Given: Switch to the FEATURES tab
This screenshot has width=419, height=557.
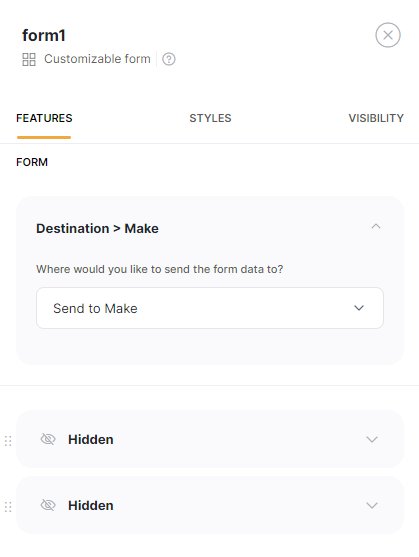Looking at the screenshot, I should [x=44, y=118].
